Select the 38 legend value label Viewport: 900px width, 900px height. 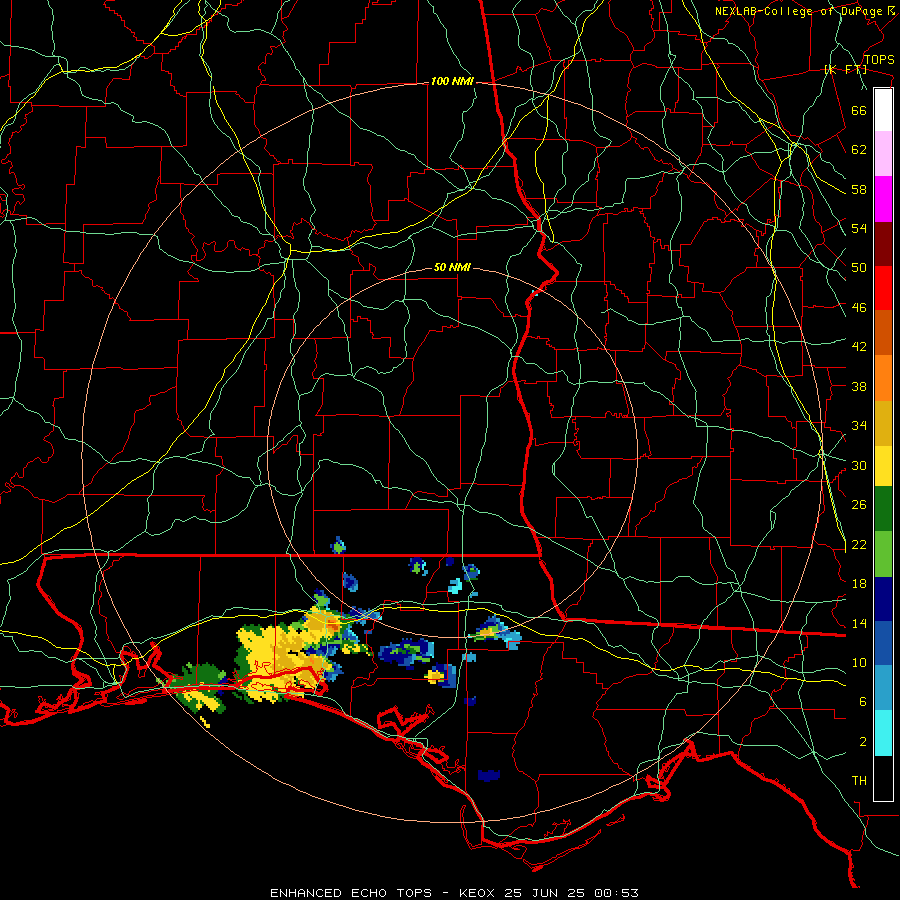[x=859, y=386]
